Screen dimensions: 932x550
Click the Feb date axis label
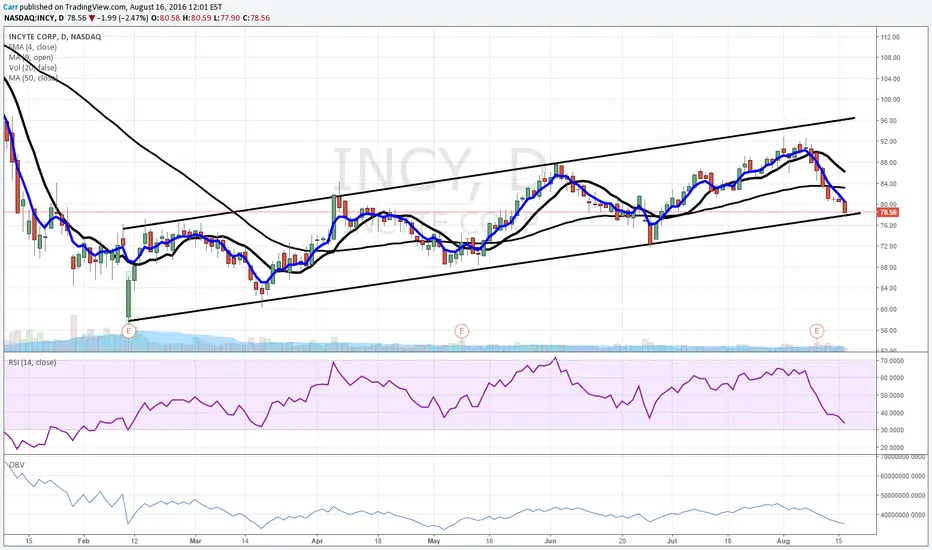click(83, 541)
